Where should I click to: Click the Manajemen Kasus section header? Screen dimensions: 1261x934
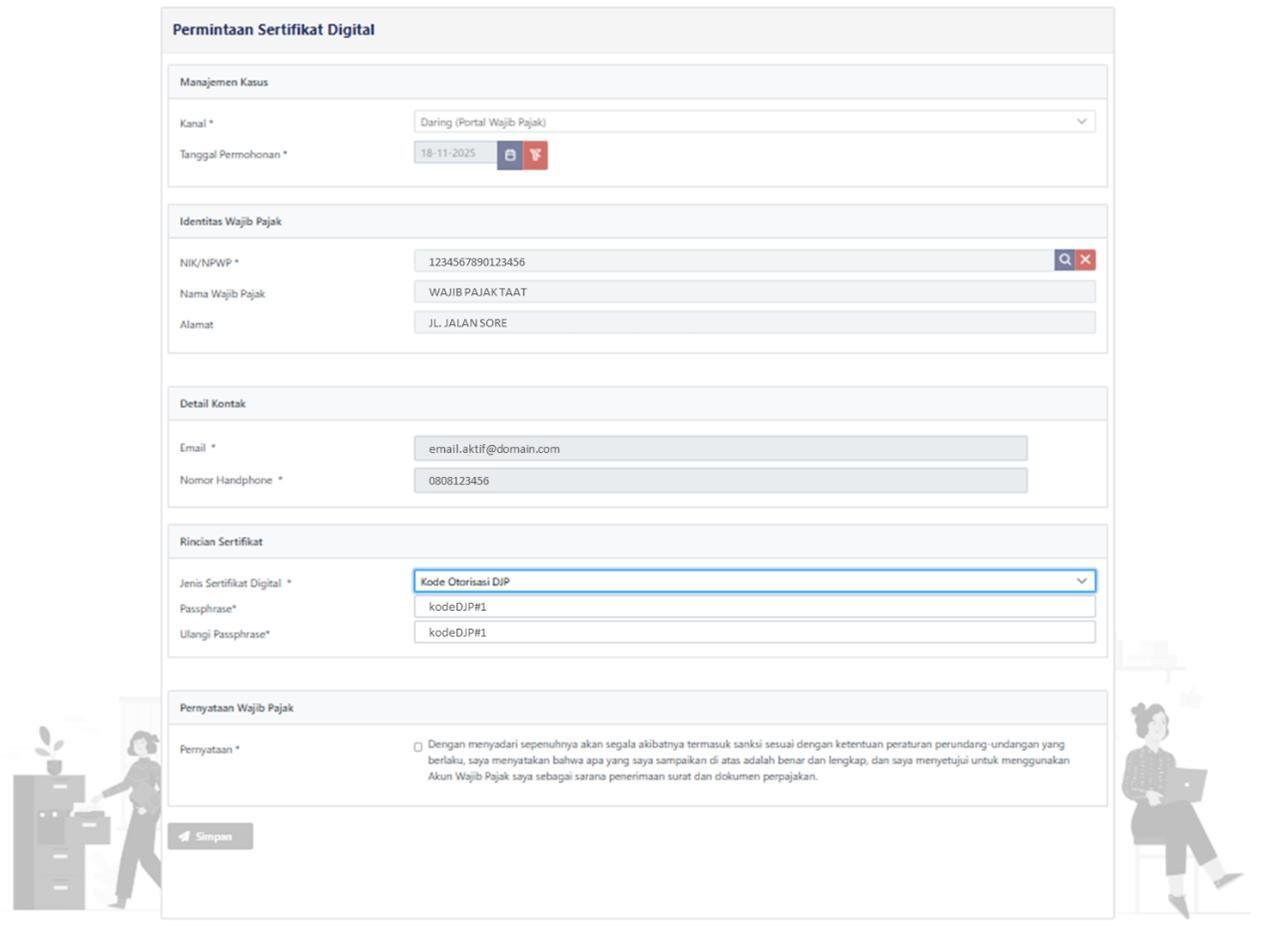(x=224, y=82)
